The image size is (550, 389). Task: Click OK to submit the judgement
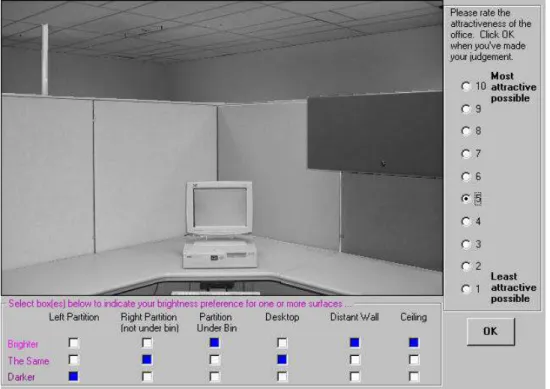490,331
